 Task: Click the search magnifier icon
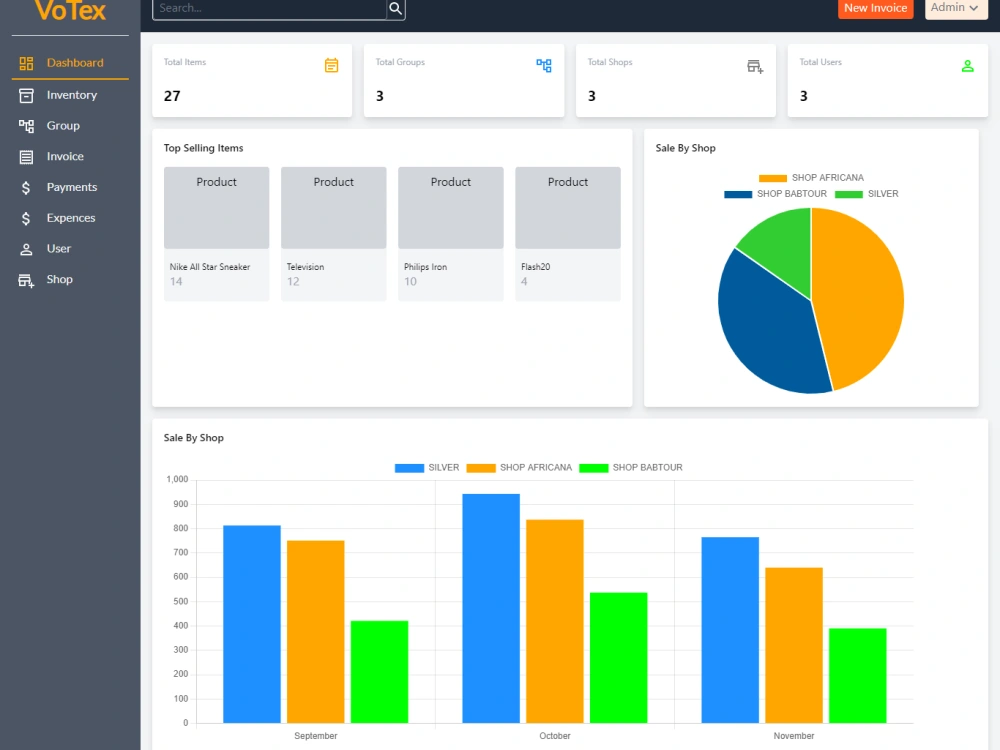[x=395, y=8]
